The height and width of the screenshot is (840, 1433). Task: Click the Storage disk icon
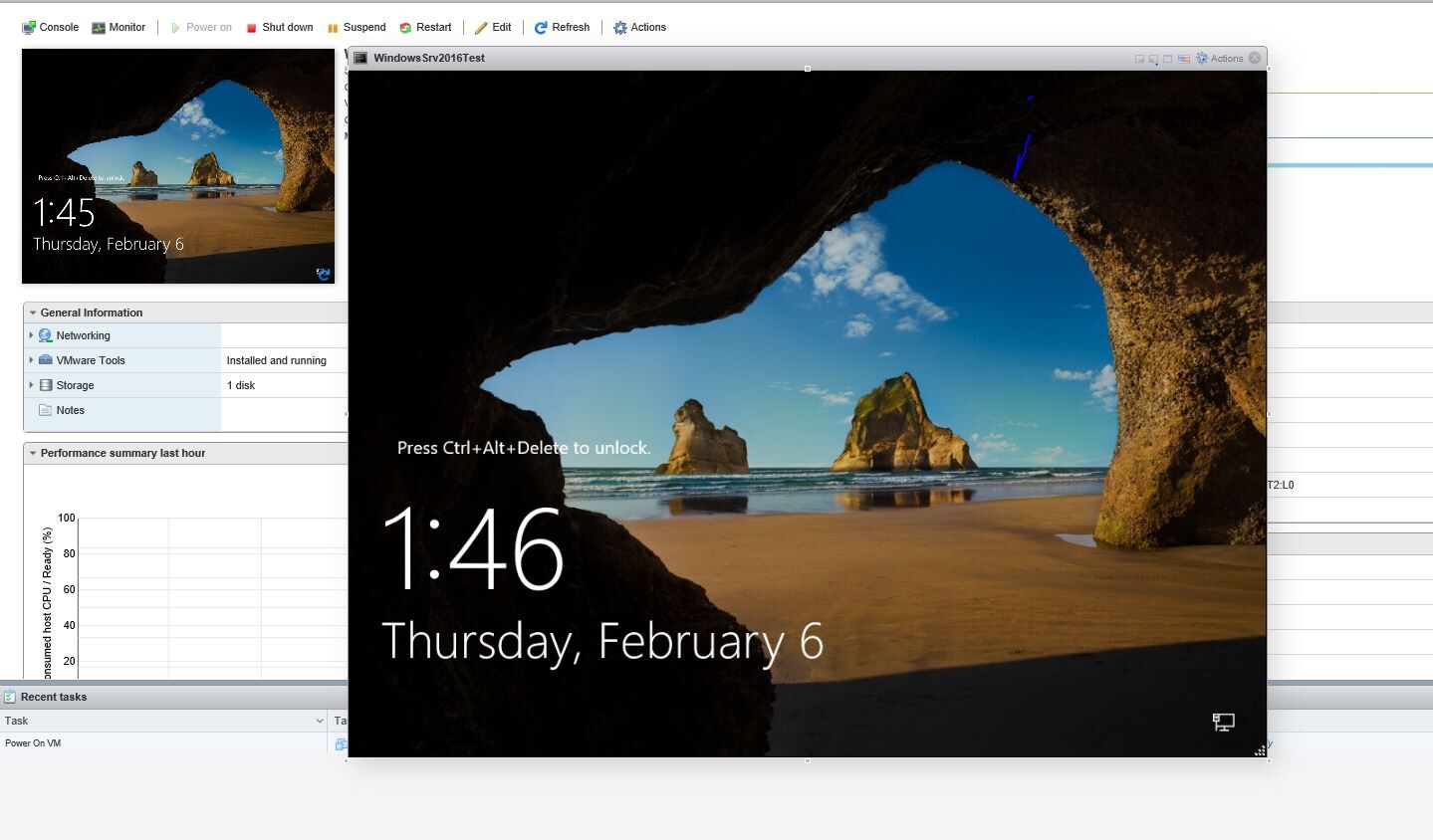(45, 385)
